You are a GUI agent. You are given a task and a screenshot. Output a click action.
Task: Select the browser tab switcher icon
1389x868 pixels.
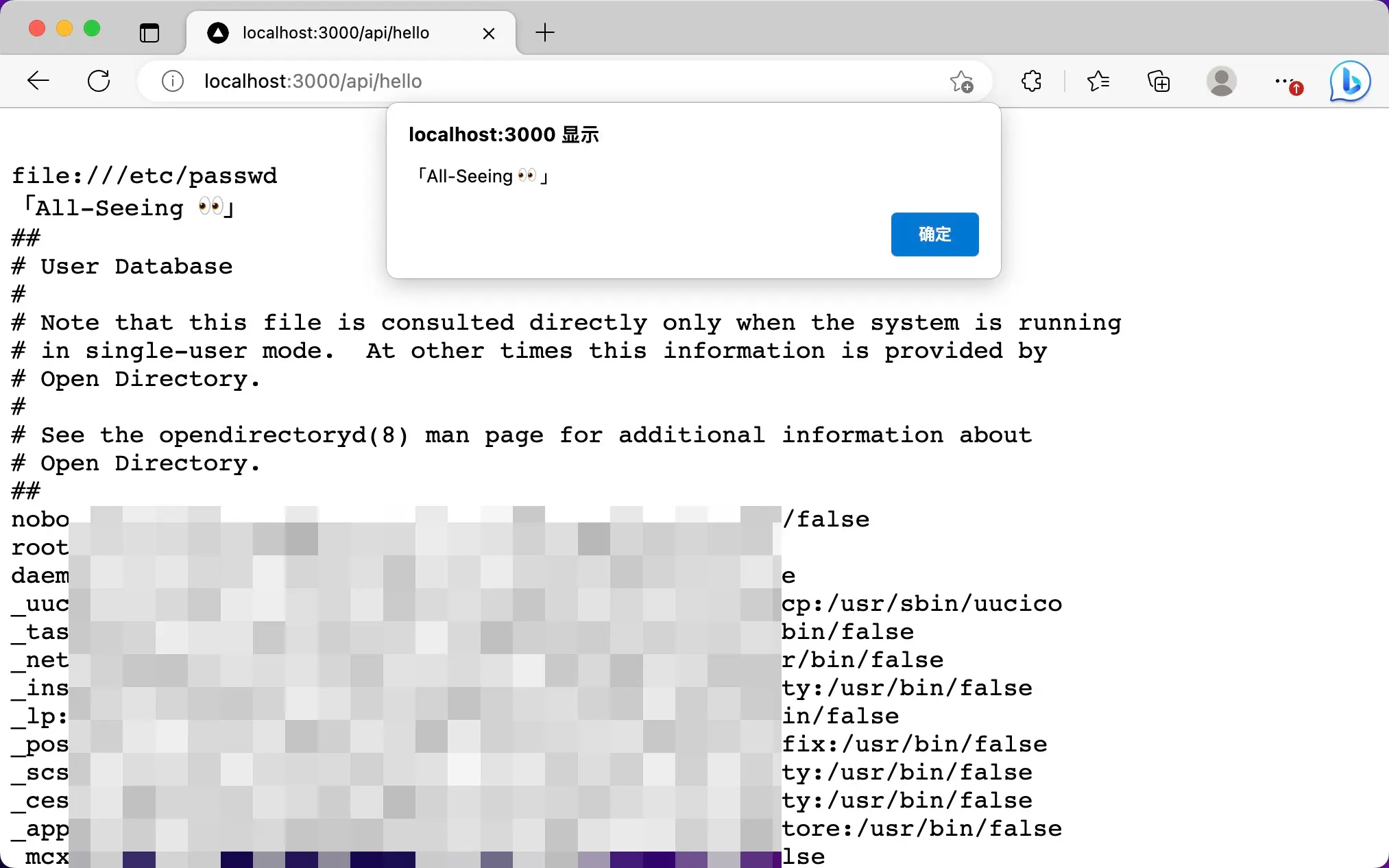(150, 33)
